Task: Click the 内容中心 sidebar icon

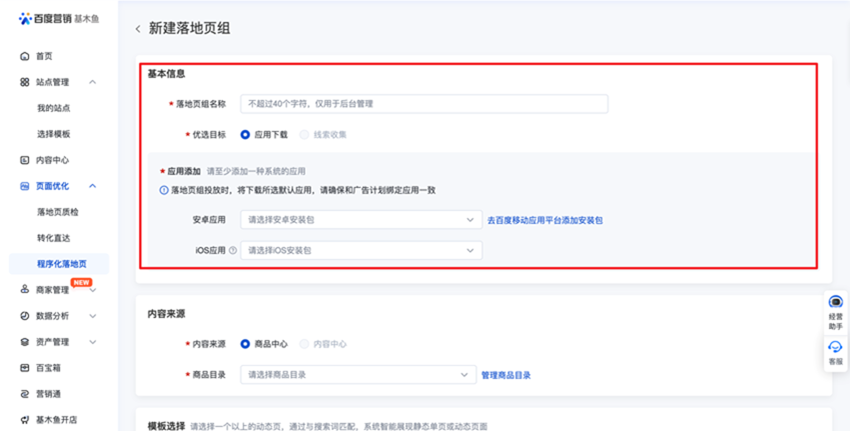Action: (x=25, y=160)
